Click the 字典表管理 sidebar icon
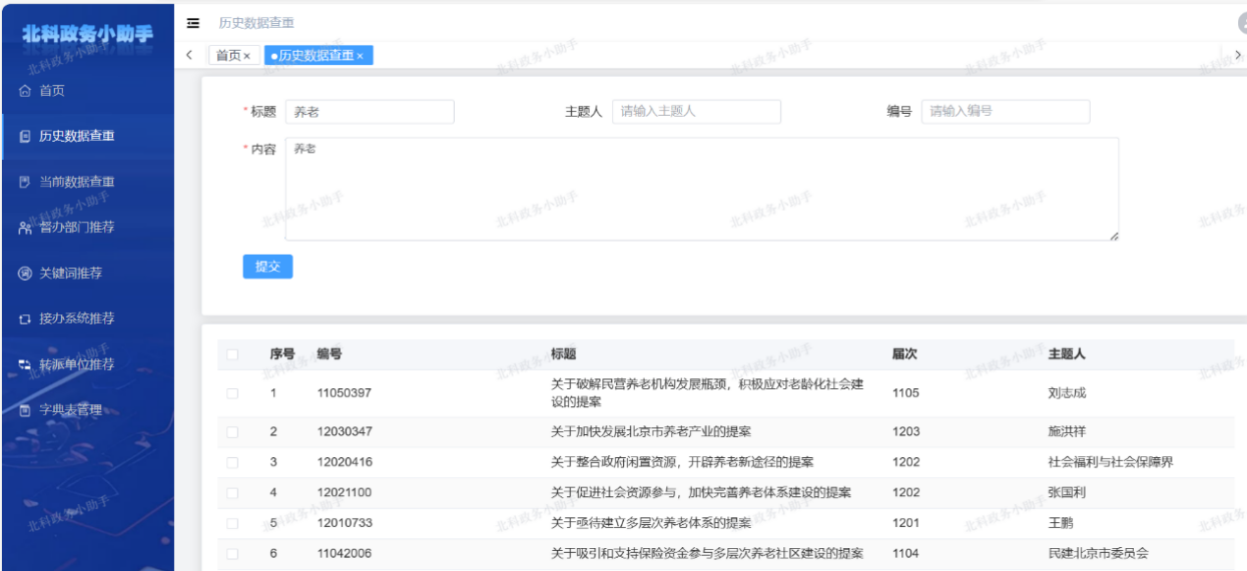Image resolution: width=1247 pixels, height=571 pixels. [26, 410]
